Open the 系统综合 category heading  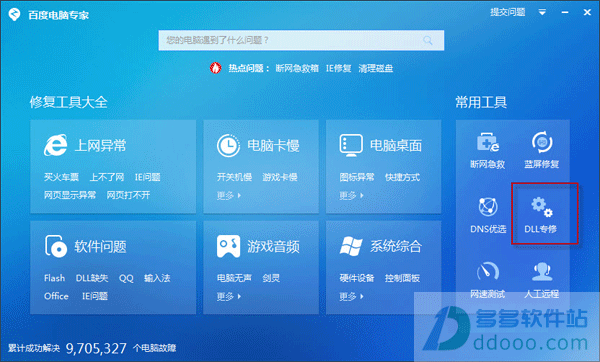point(396,246)
